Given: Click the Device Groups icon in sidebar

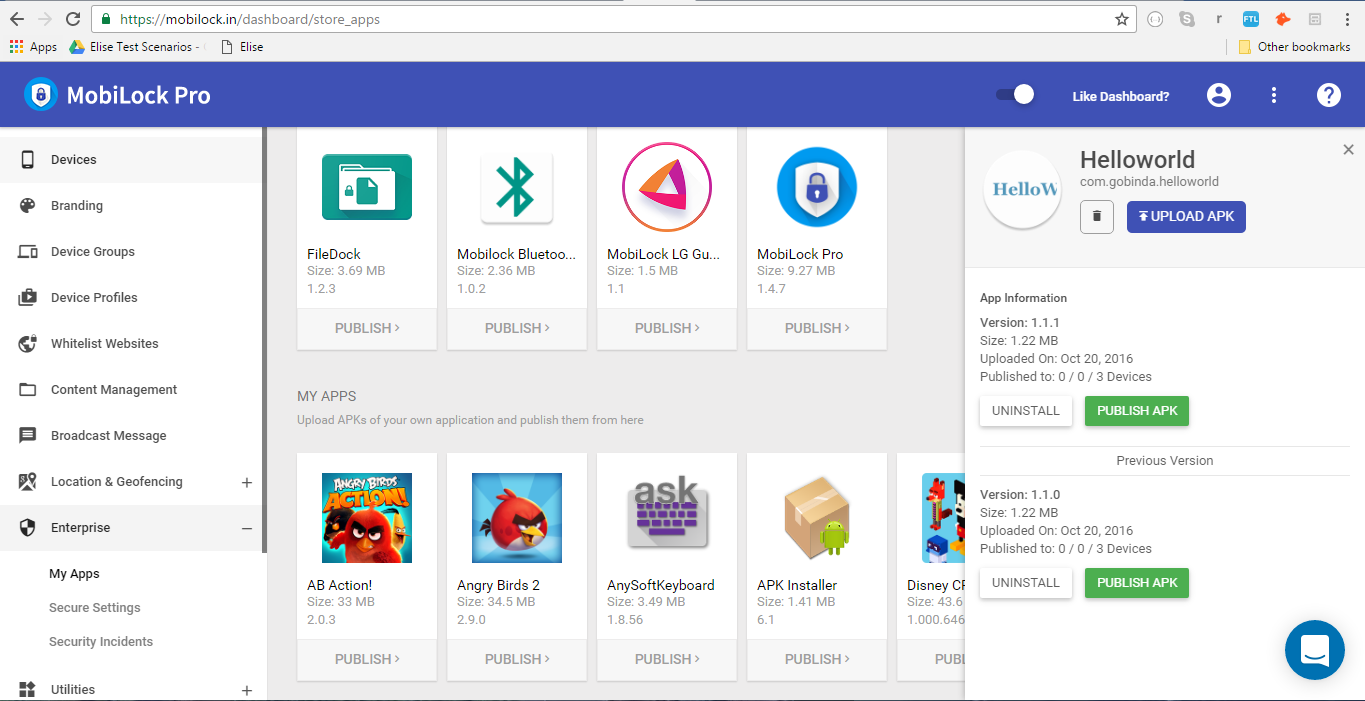Looking at the screenshot, I should click(x=28, y=252).
